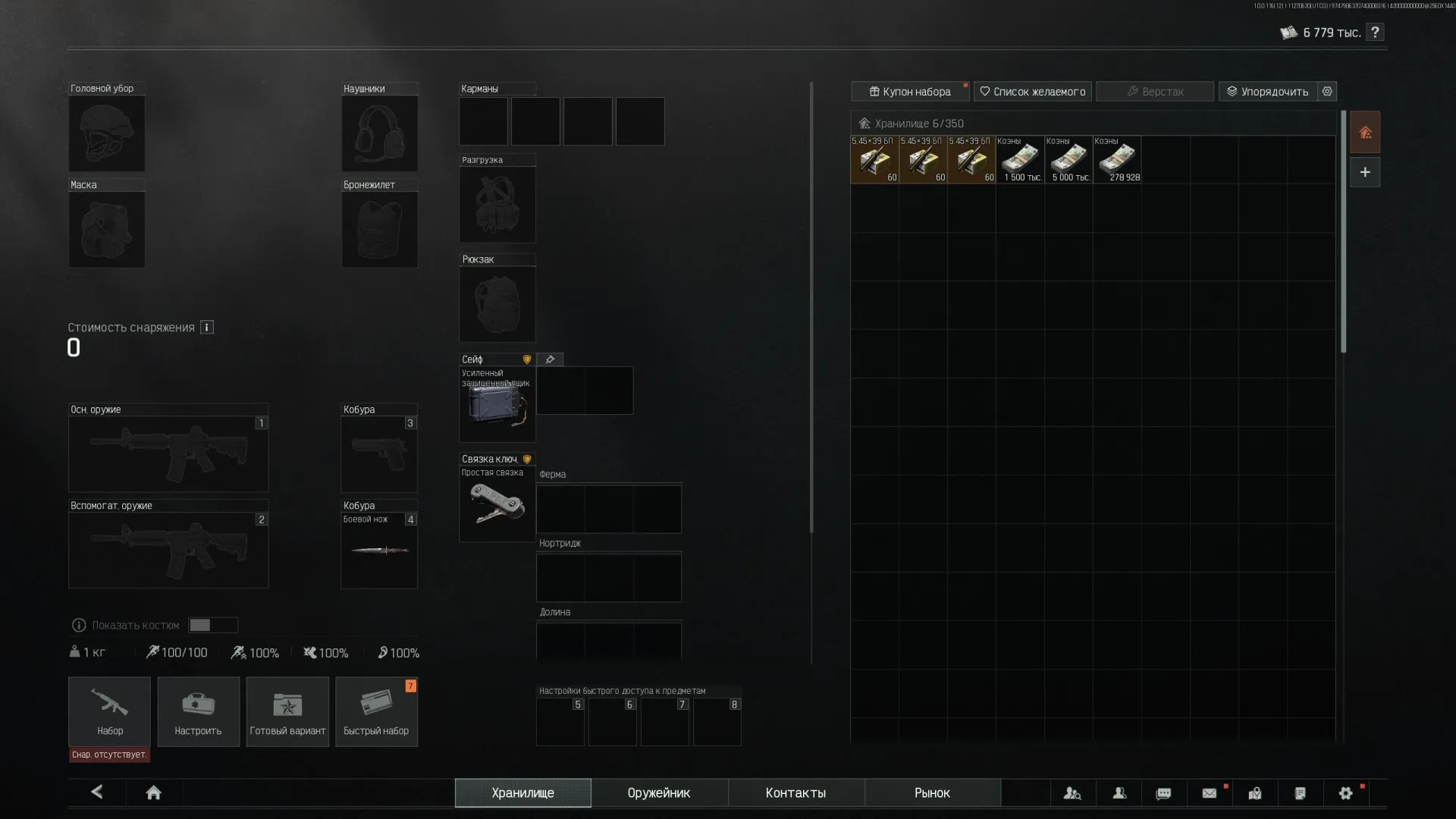This screenshot has width=1456, height=819.
Task: Open the map marker icon in the bottom bar
Action: [1255, 793]
